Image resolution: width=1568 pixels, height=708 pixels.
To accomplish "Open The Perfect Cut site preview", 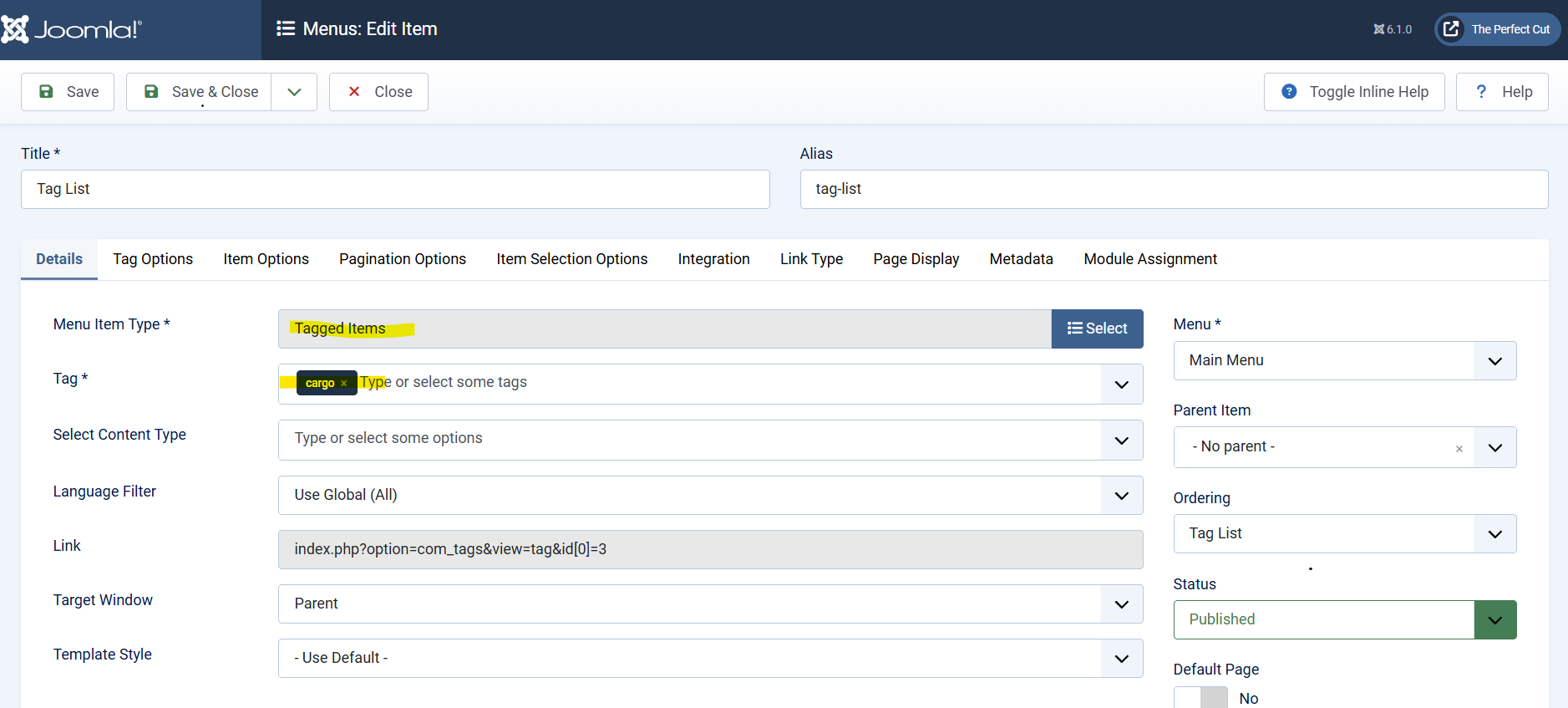I will pyautogui.click(x=1498, y=29).
